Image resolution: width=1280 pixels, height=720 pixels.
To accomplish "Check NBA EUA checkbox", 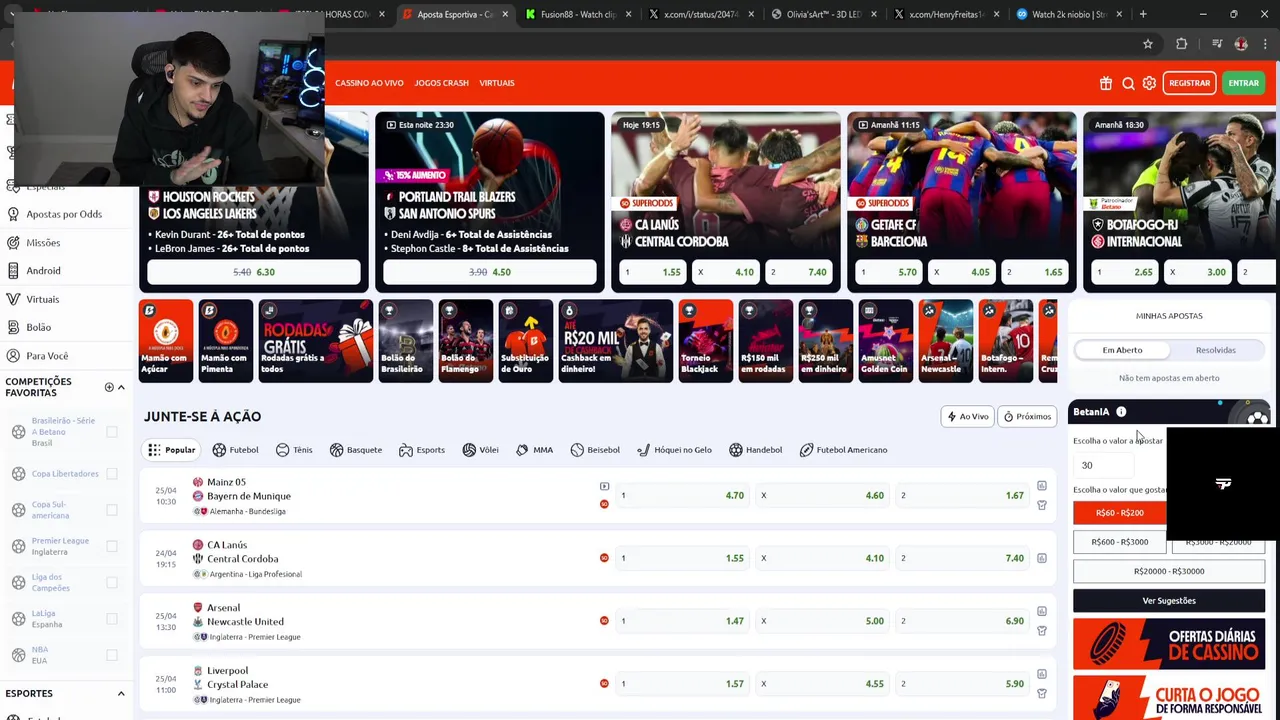I will tap(112, 655).
